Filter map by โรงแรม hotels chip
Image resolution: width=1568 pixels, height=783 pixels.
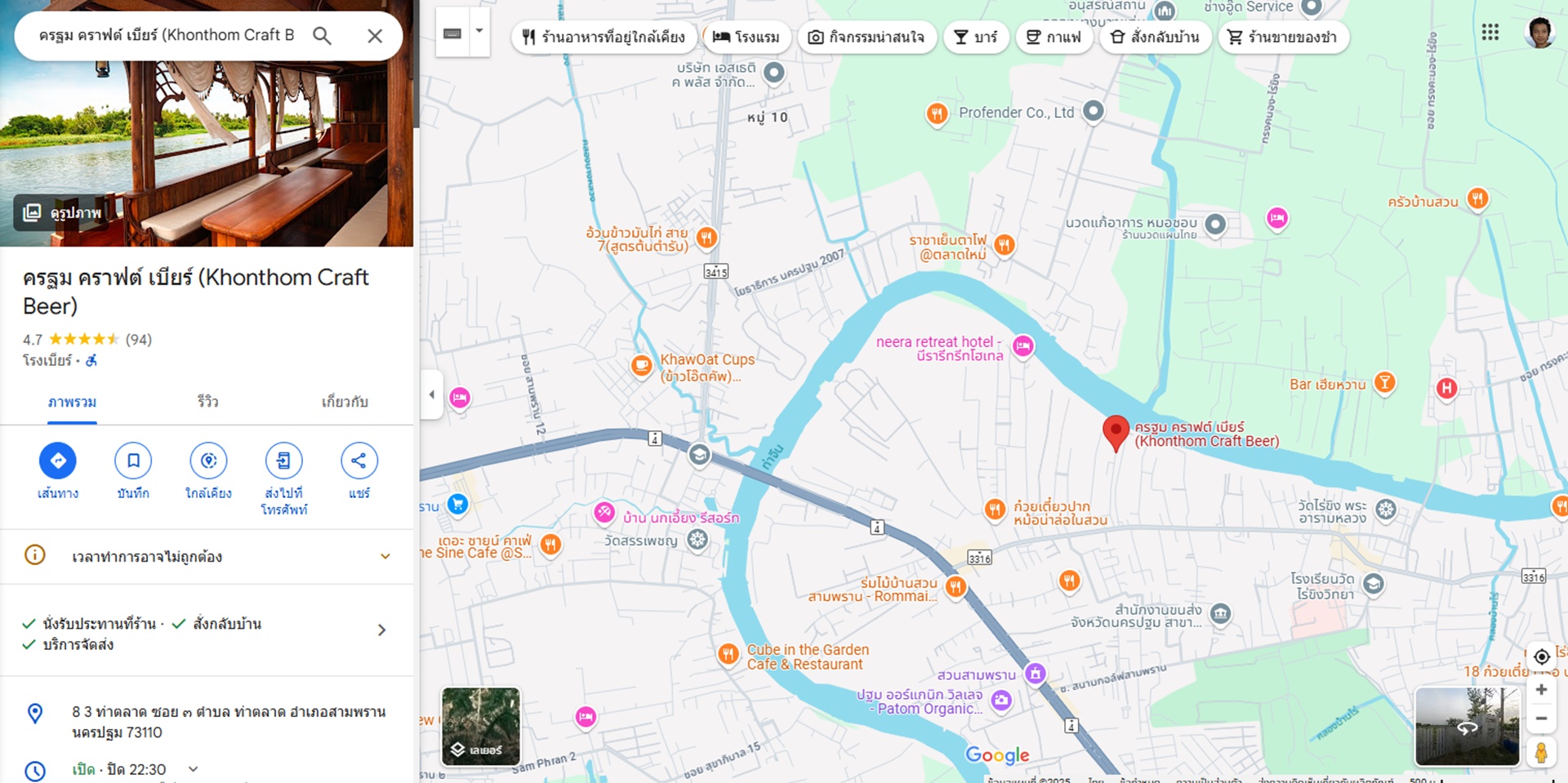click(x=746, y=37)
